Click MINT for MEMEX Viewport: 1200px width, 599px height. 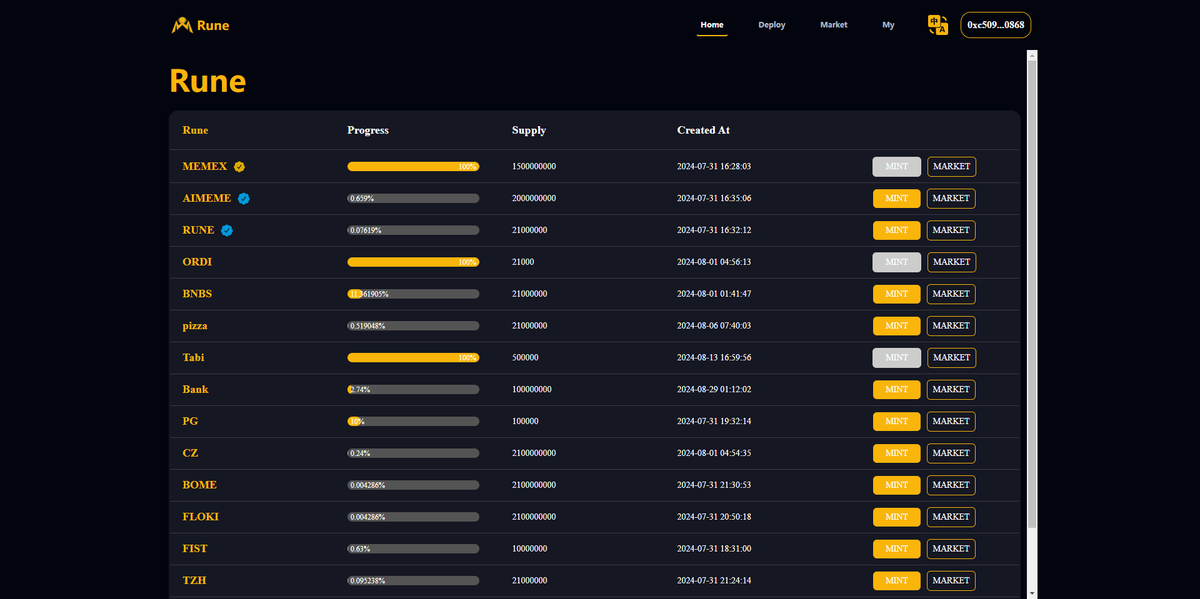897,167
